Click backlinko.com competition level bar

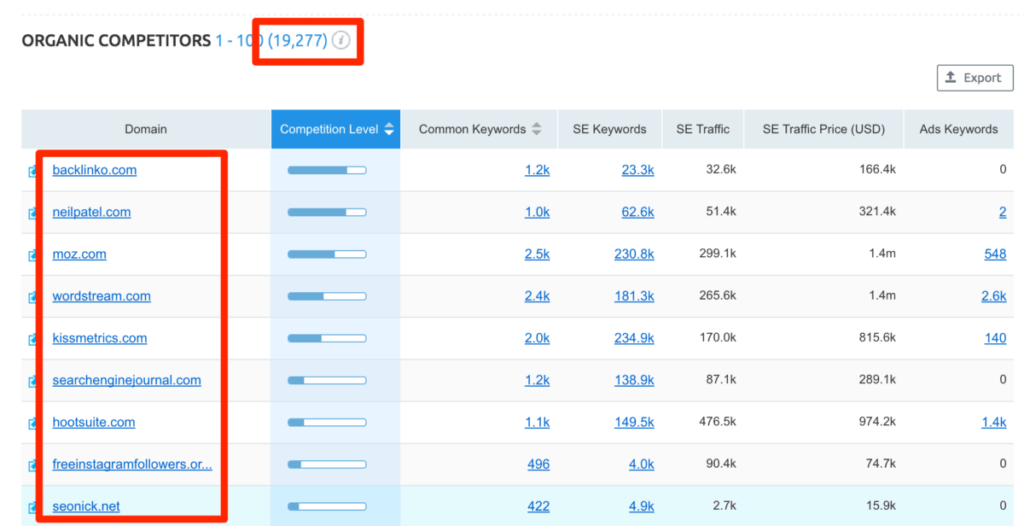[x=327, y=171]
